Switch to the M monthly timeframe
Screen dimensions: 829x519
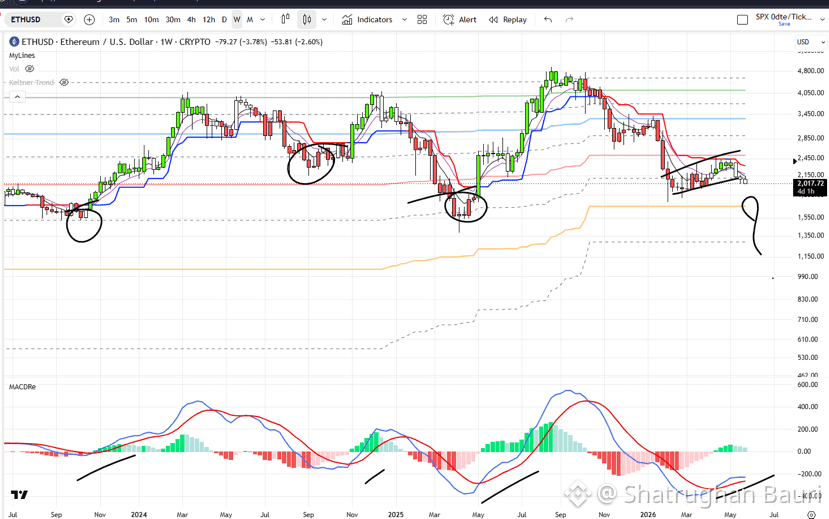250,20
